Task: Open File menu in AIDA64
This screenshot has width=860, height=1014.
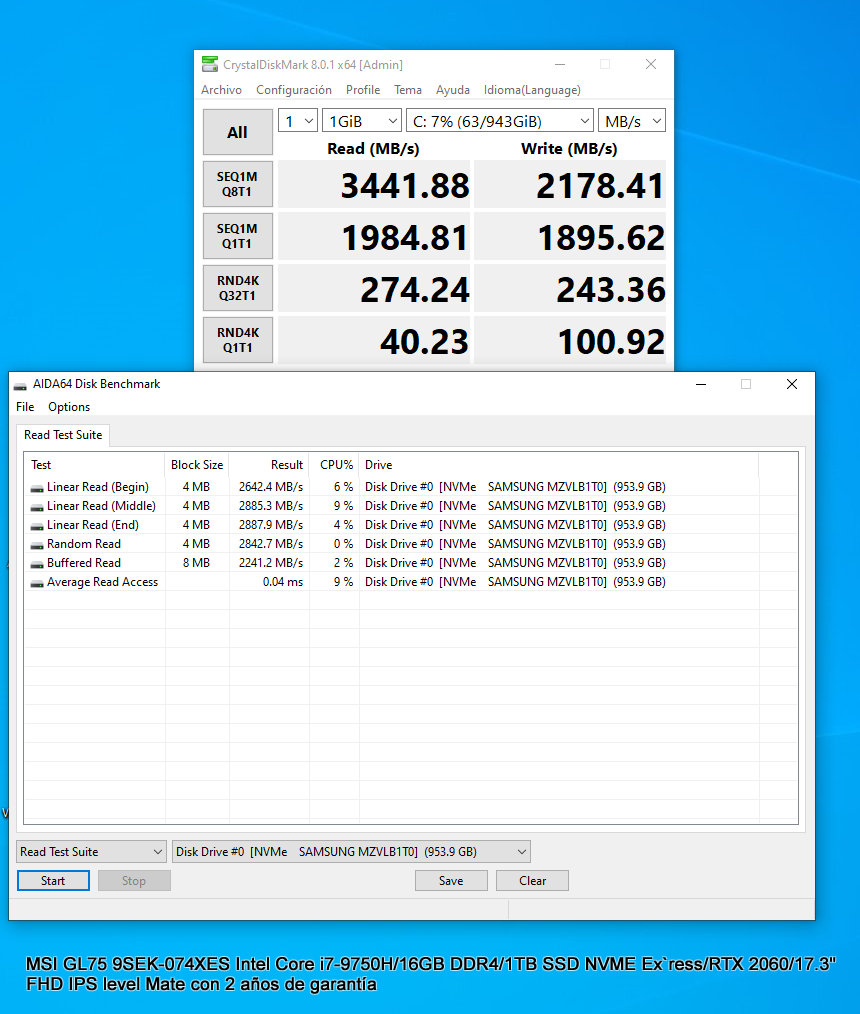Action: click(x=25, y=407)
